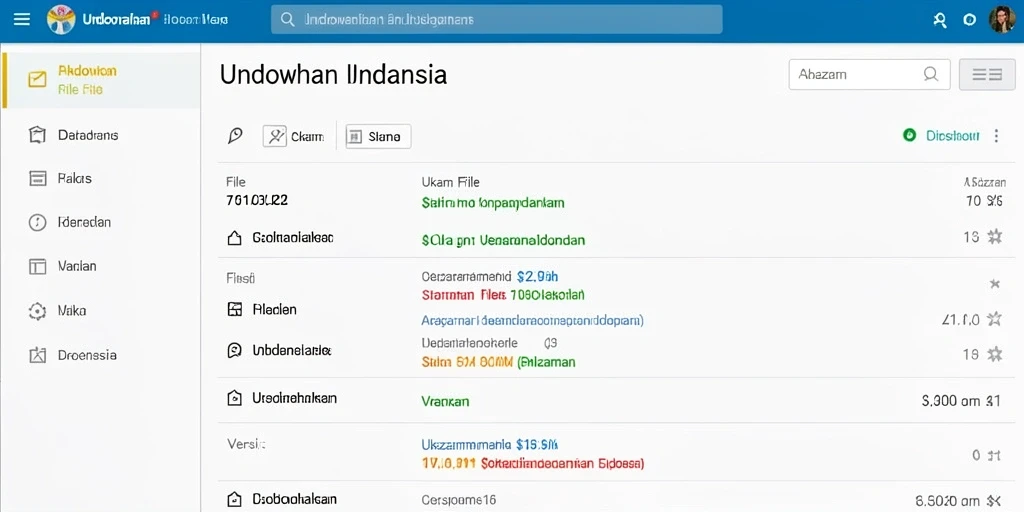Toggle star on the Gaolnaolakec row
The height and width of the screenshot is (512, 1024).
[x=994, y=237]
